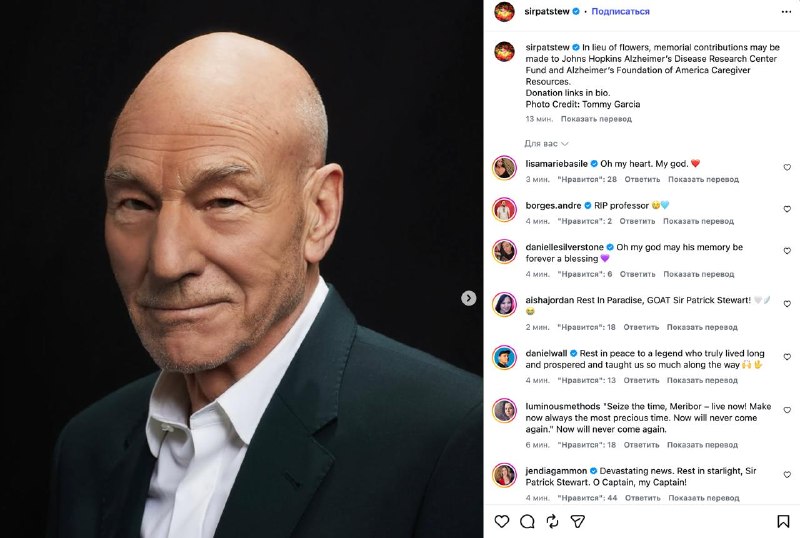
Task: Open the daniellesilverstone username link
Action: click(x=564, y=247)
